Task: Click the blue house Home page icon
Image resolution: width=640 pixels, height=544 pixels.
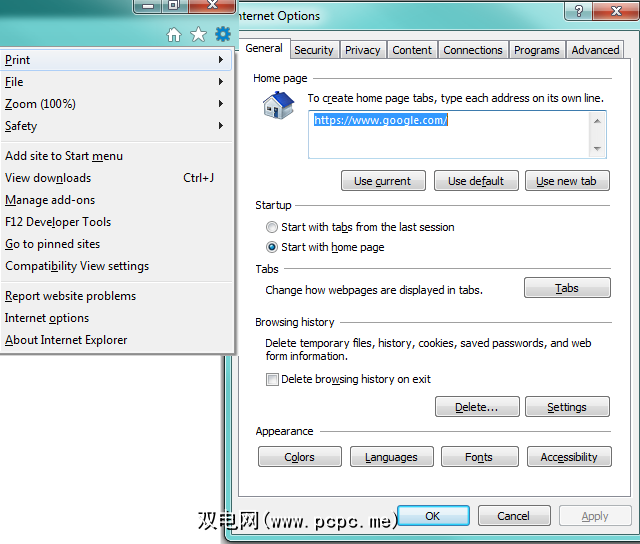Action: point(278,105)
